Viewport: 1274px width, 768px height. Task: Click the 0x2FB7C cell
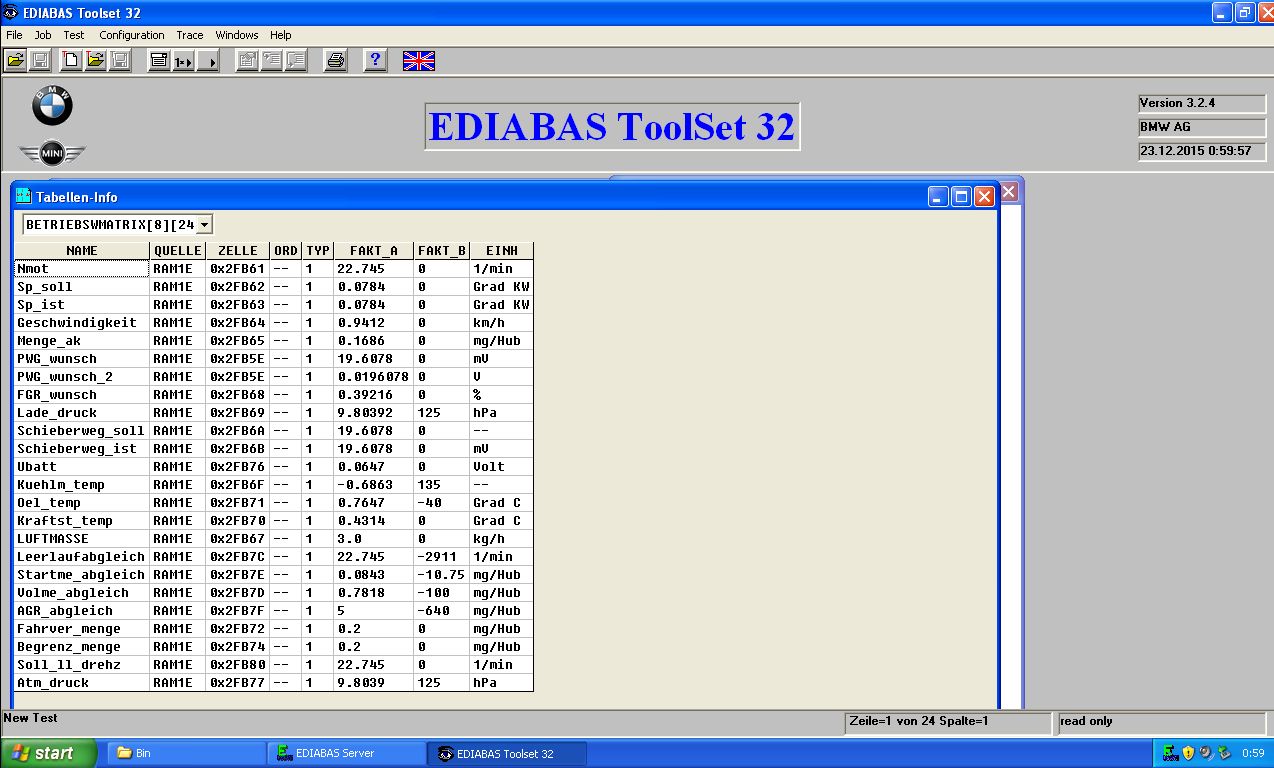(x=238, y=557)
